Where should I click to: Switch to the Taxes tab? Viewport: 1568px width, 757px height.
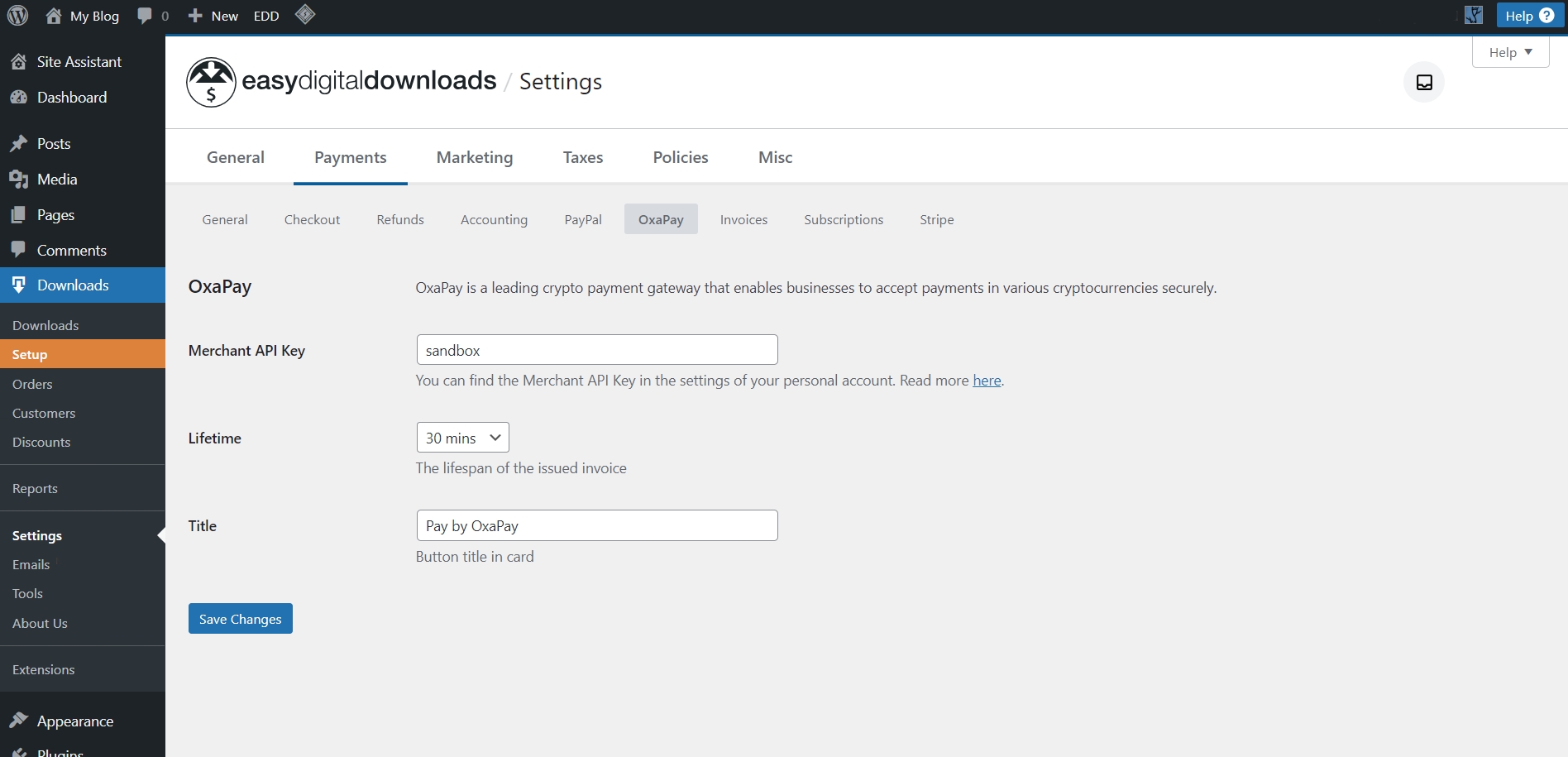coord(582,157)
